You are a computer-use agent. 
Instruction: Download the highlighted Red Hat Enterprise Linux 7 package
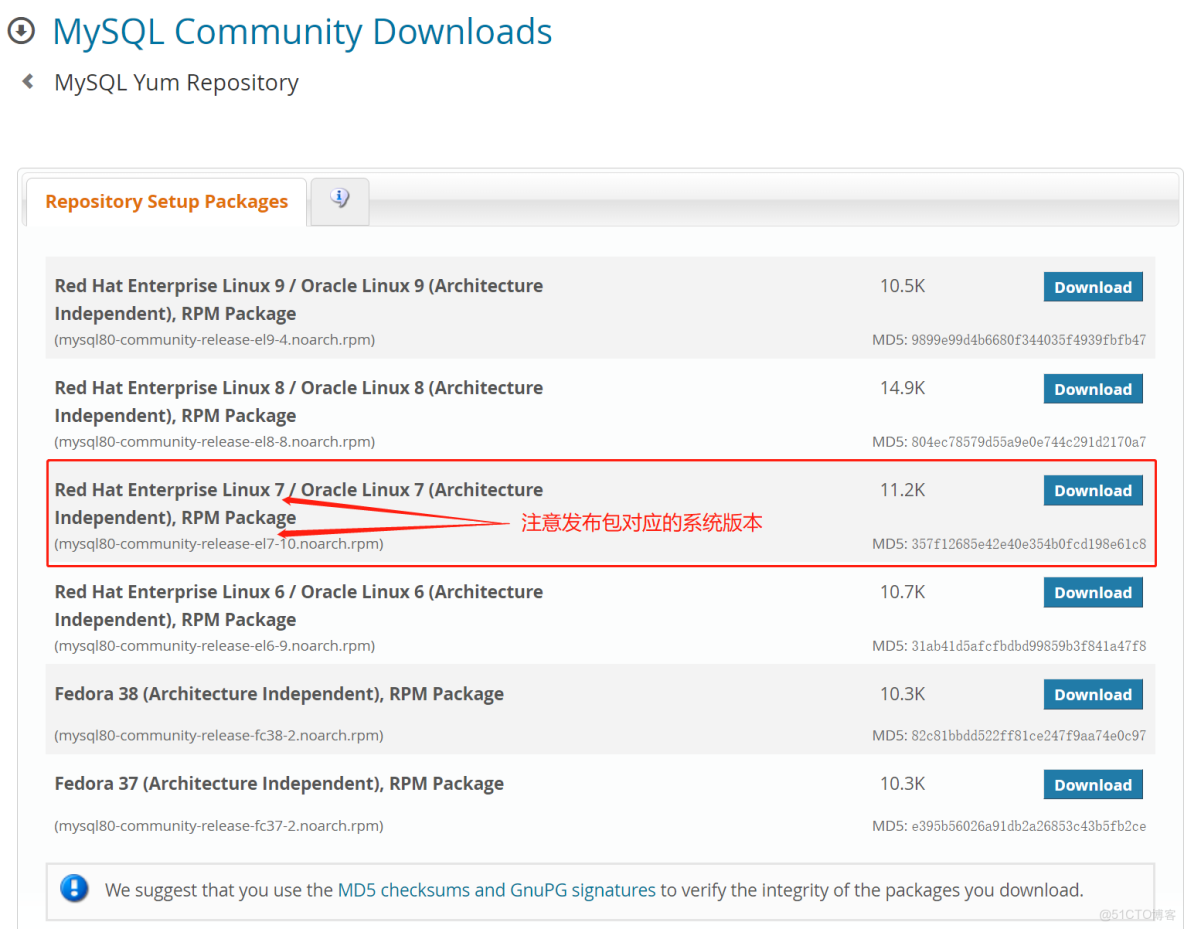click(1093, 490)
